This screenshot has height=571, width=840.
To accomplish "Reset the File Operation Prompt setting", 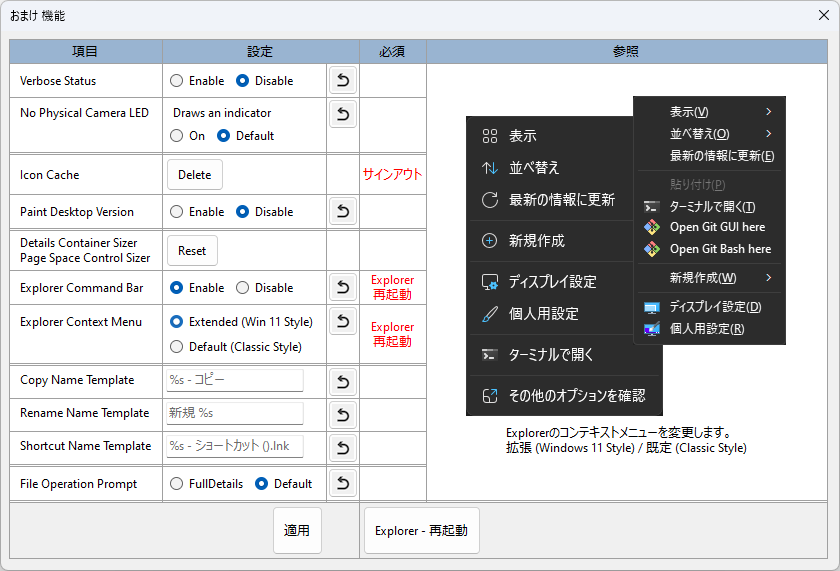I will [x=343, y=484].
